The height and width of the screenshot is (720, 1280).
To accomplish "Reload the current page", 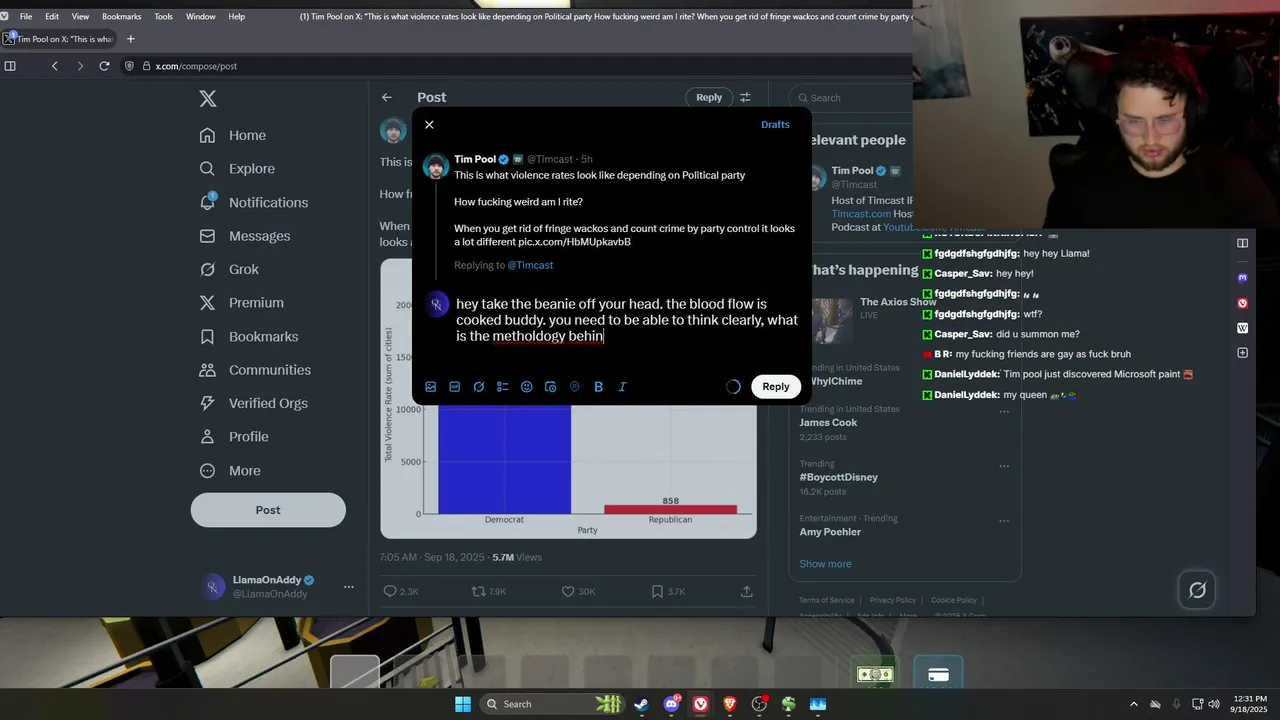I will [104, 66].
